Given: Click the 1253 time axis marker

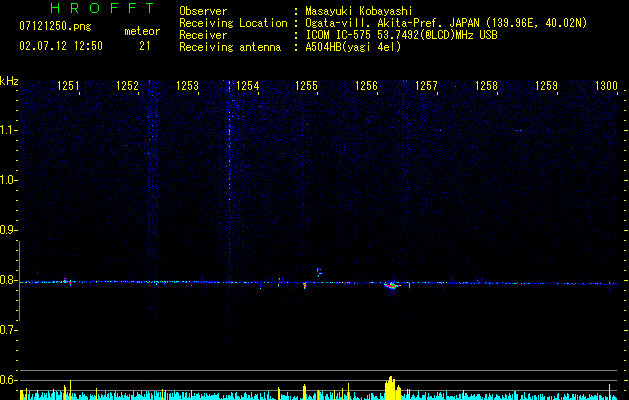Looking at the screenshot, I should 187,86.
